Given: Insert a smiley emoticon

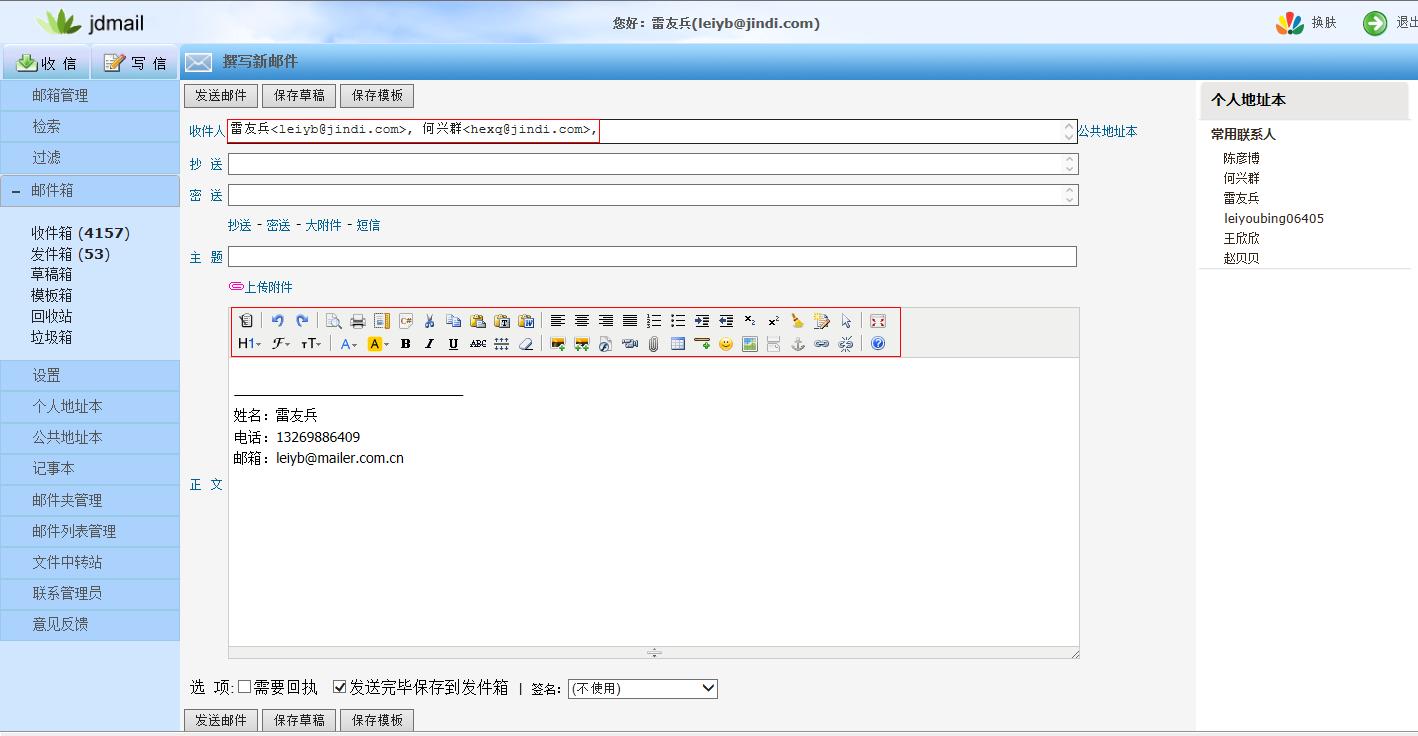Looking at the screenshot, I should coord(726,344).
